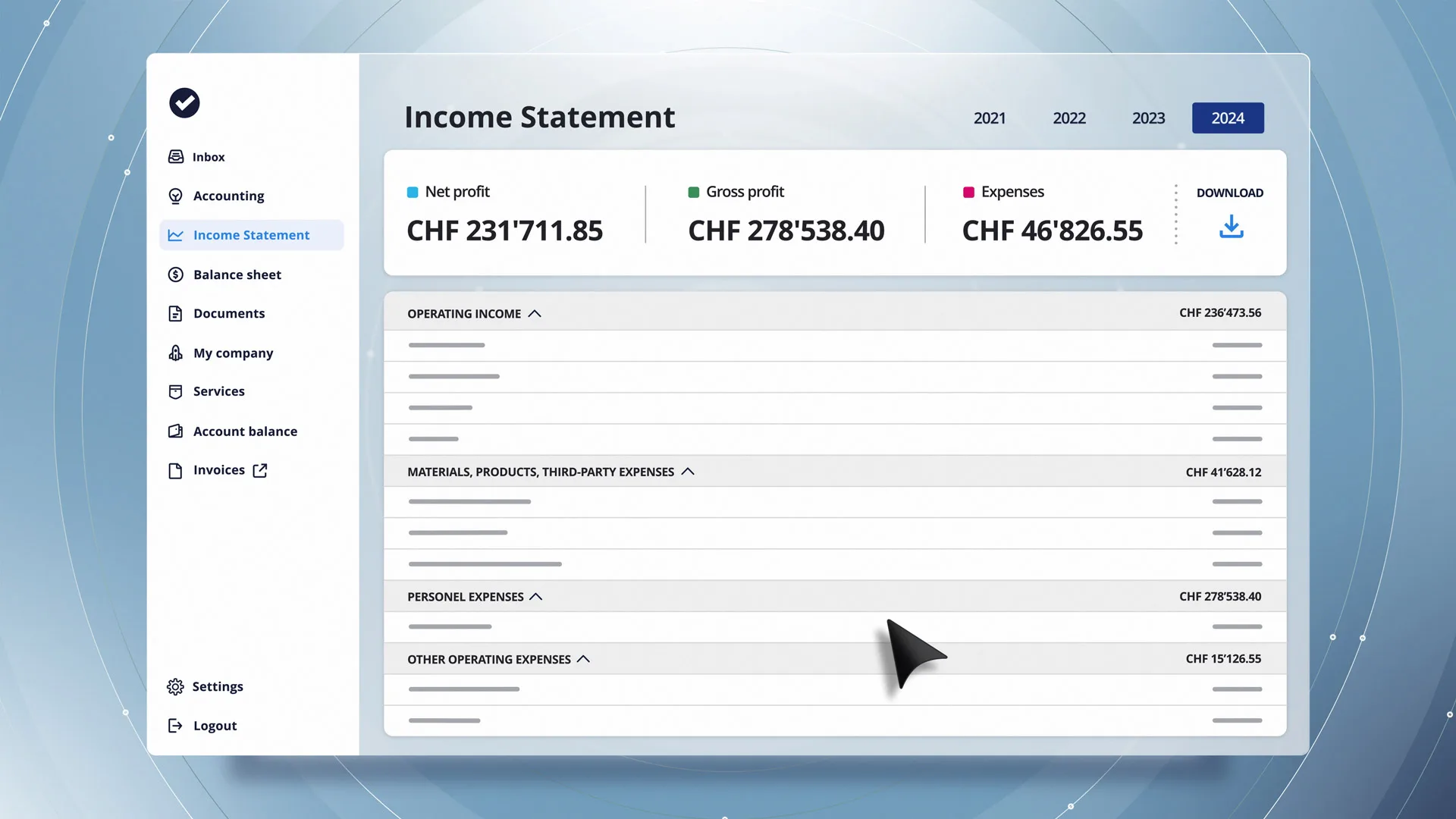
Task: Navigate to Documents
Action: click(x=229, y=313)
